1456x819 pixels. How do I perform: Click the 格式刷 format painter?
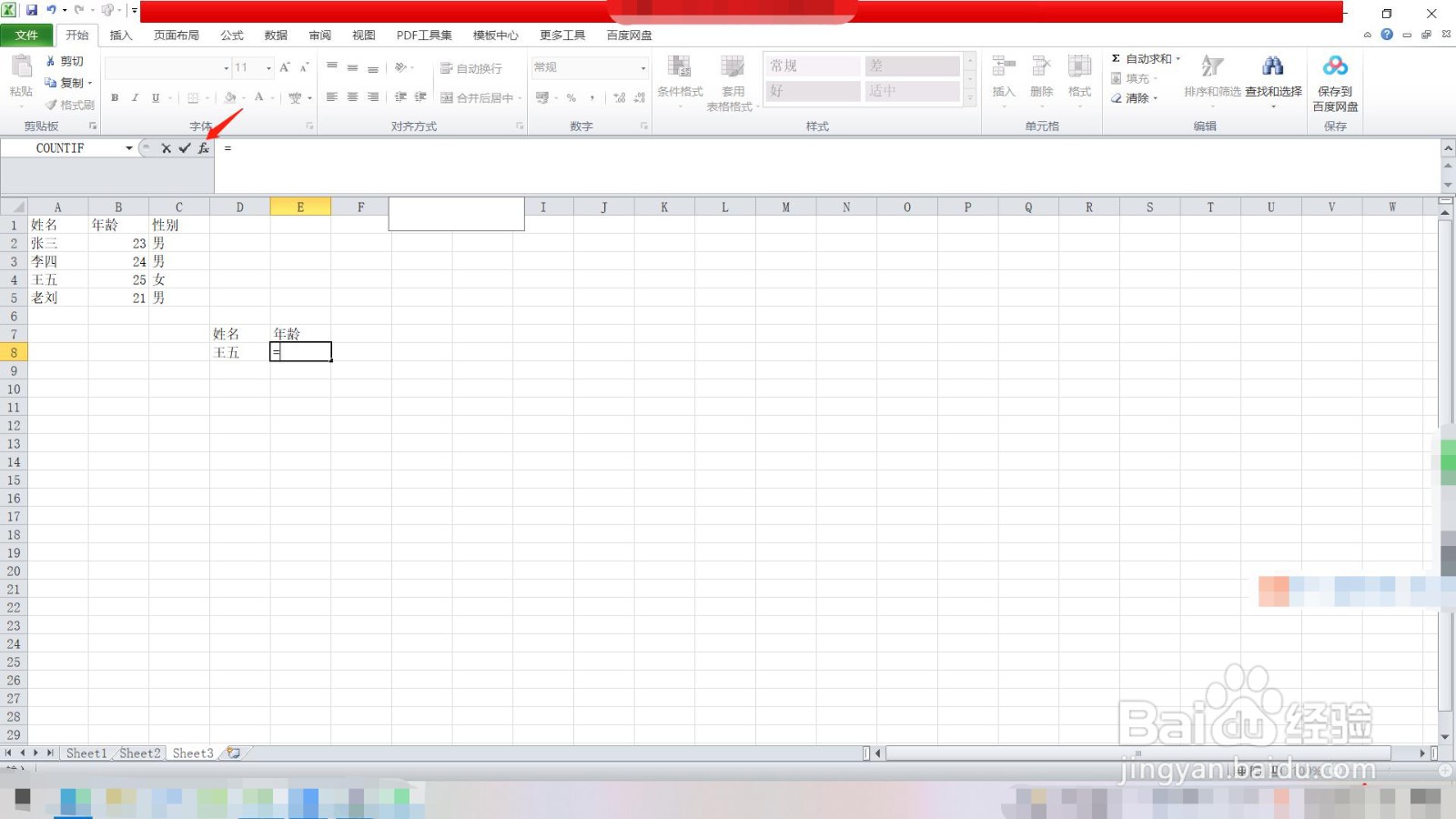[x=69, y=105]
